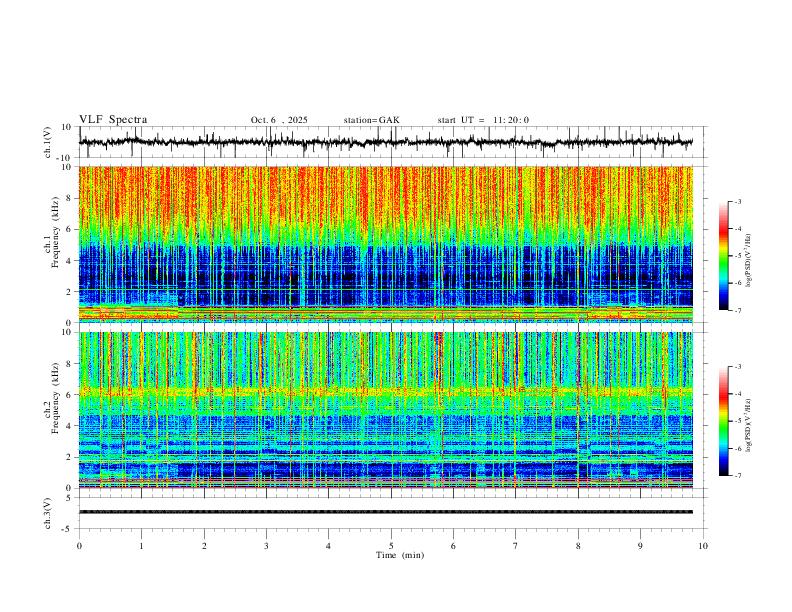Click the ch.1 spectrogram panel
Viewport: 792px width, 612px height.
click(386, 244)
